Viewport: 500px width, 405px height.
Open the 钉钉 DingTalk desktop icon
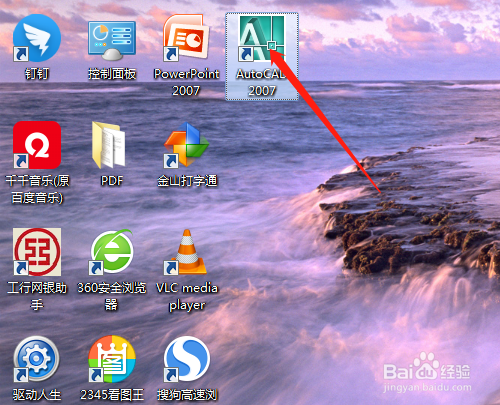[37, 38]
